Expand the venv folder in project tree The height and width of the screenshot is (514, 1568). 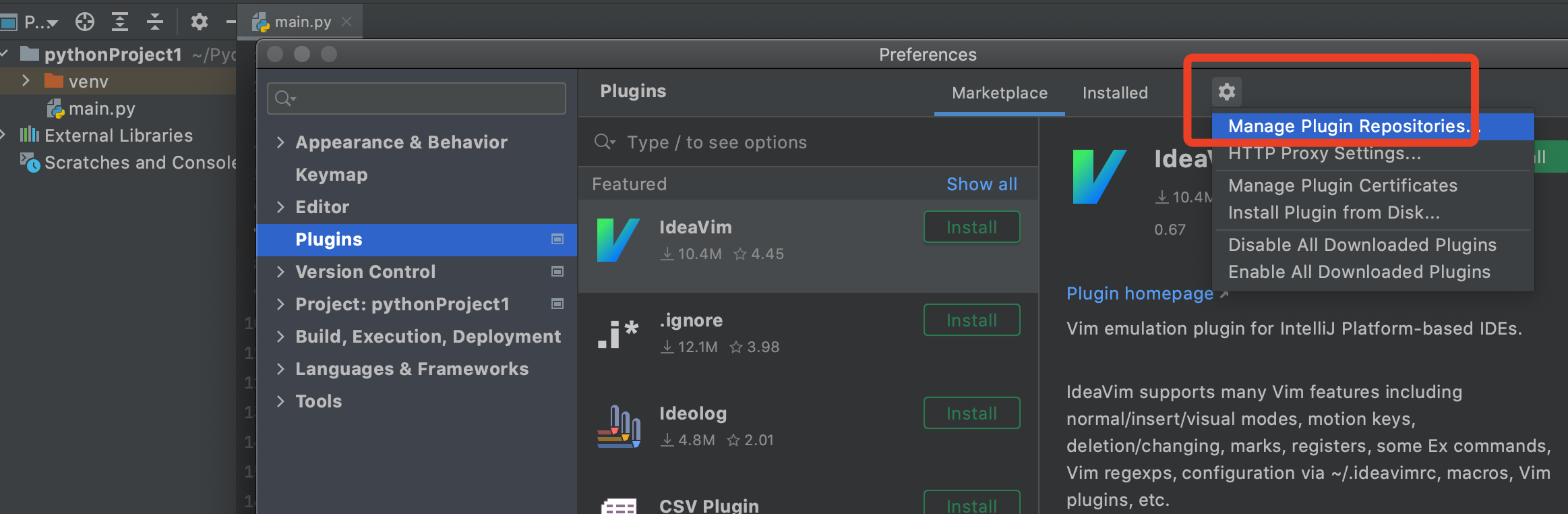pos(26,81)
